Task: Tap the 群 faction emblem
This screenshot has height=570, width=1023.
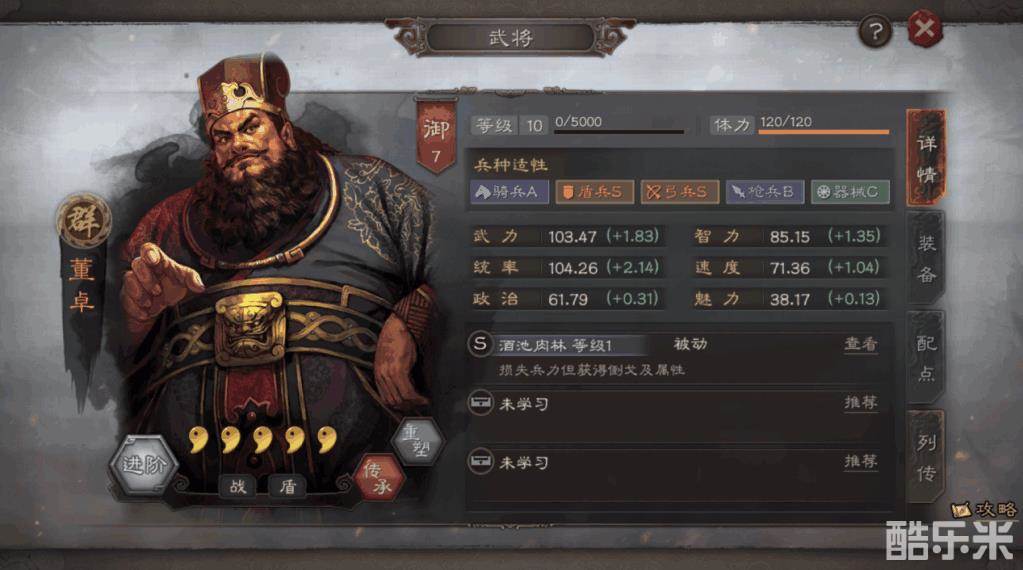Action: point(83,220)
